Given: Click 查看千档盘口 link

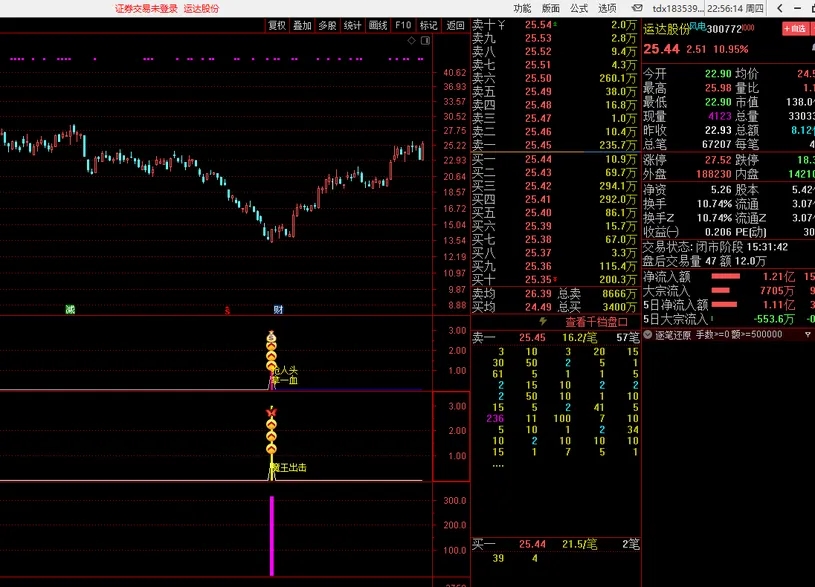Looking at the screenshot, I should coord(596,322).
